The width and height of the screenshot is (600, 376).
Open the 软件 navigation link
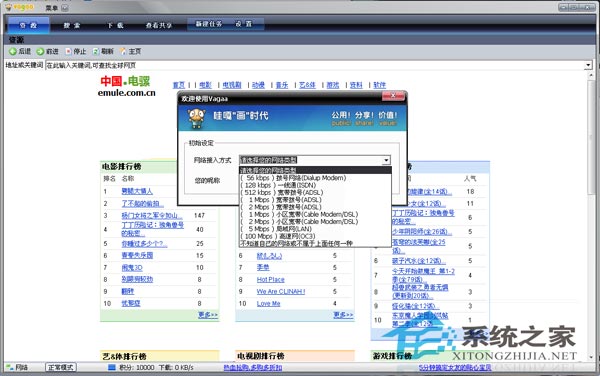click(x=380, y=85)
